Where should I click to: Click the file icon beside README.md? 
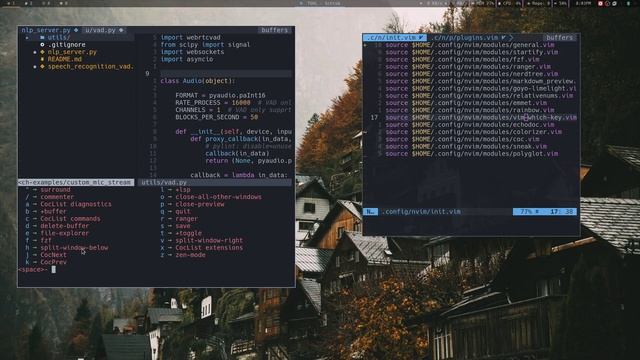(42, 59)
